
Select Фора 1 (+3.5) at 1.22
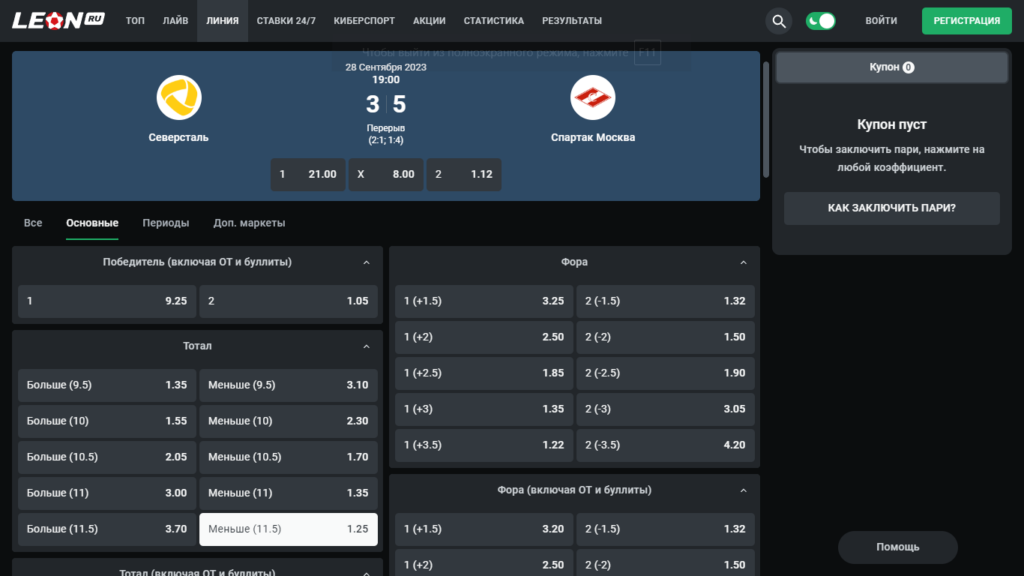click(484, 445)
